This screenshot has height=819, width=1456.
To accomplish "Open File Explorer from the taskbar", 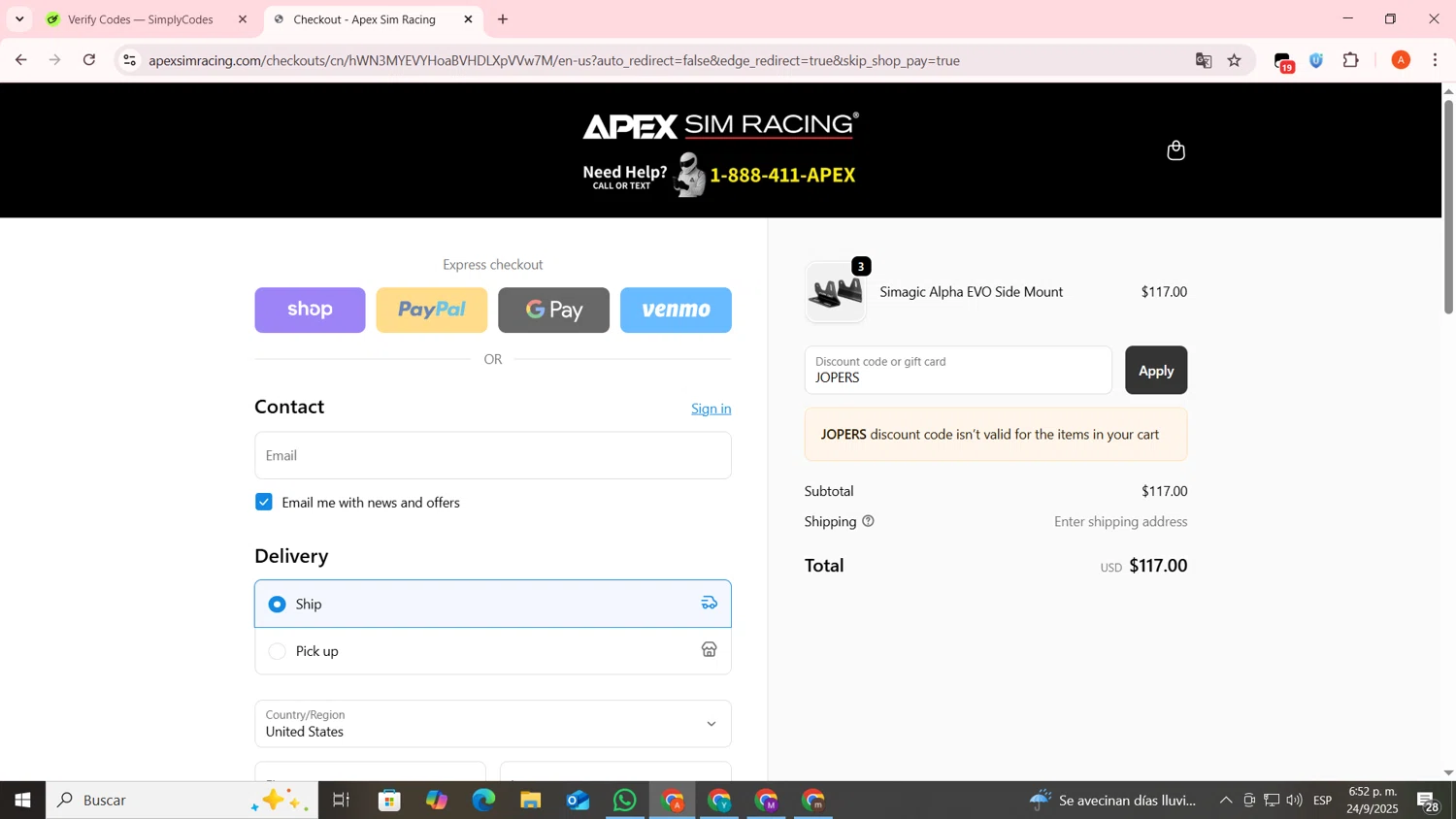I will pyautogui.click(x=530, y=801).
